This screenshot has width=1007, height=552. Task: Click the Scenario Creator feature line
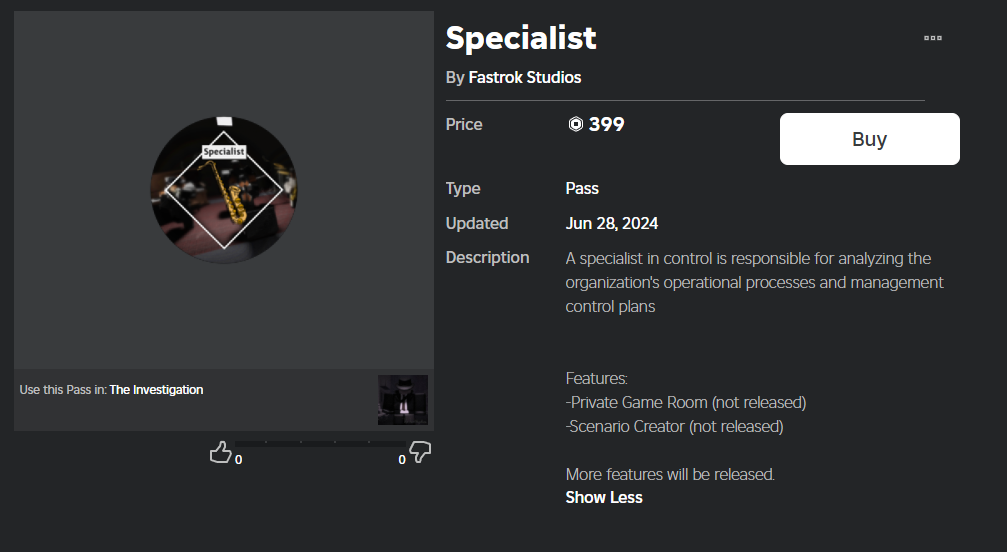point(674,426)
